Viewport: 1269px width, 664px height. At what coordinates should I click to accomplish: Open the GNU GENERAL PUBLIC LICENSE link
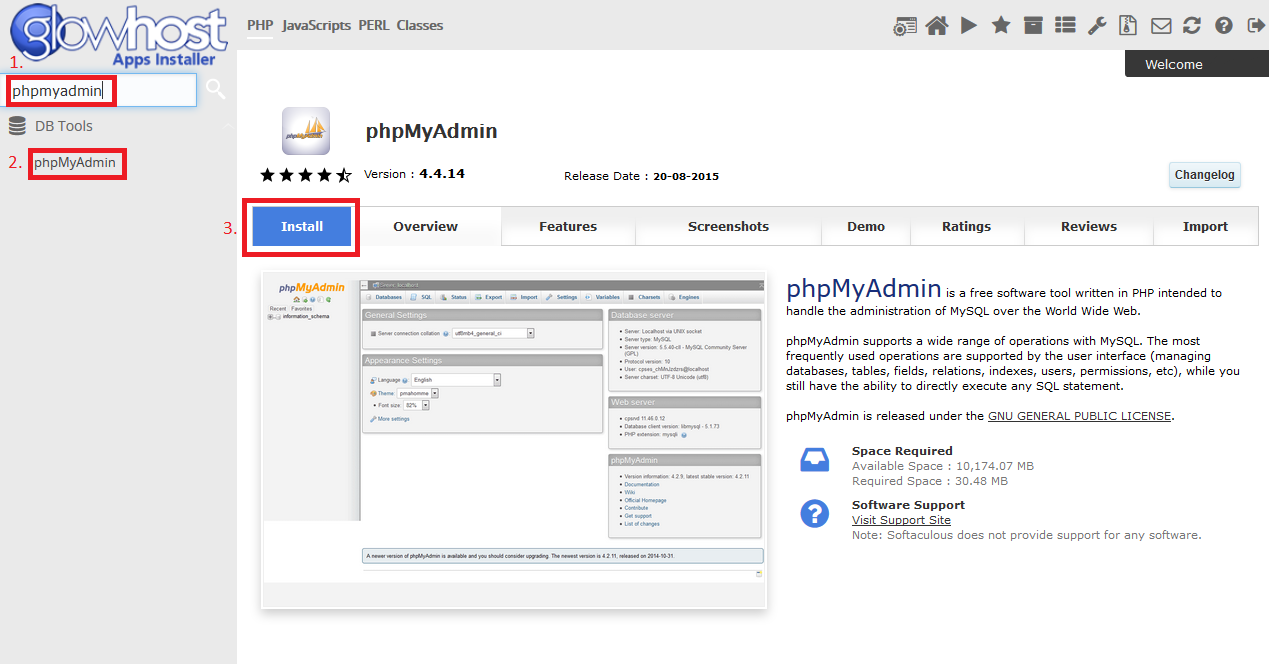1079,416
